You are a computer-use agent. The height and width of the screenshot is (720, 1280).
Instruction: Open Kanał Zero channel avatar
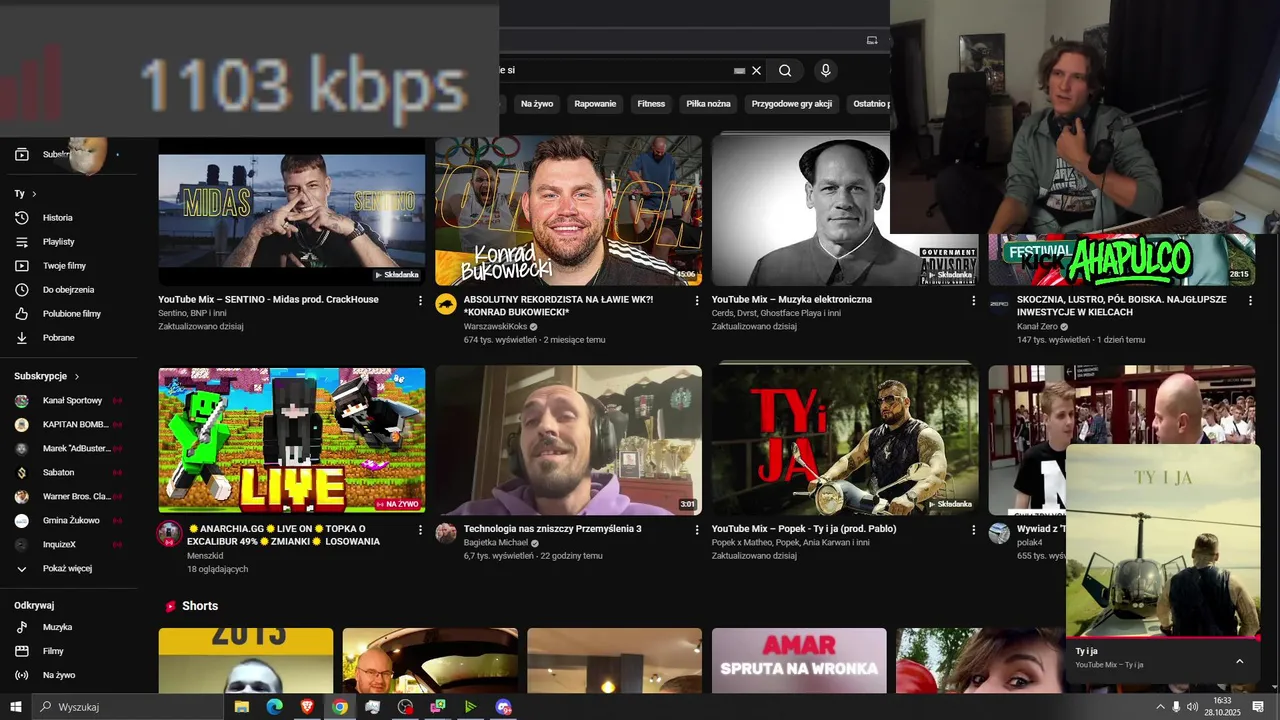coord(999,304)
